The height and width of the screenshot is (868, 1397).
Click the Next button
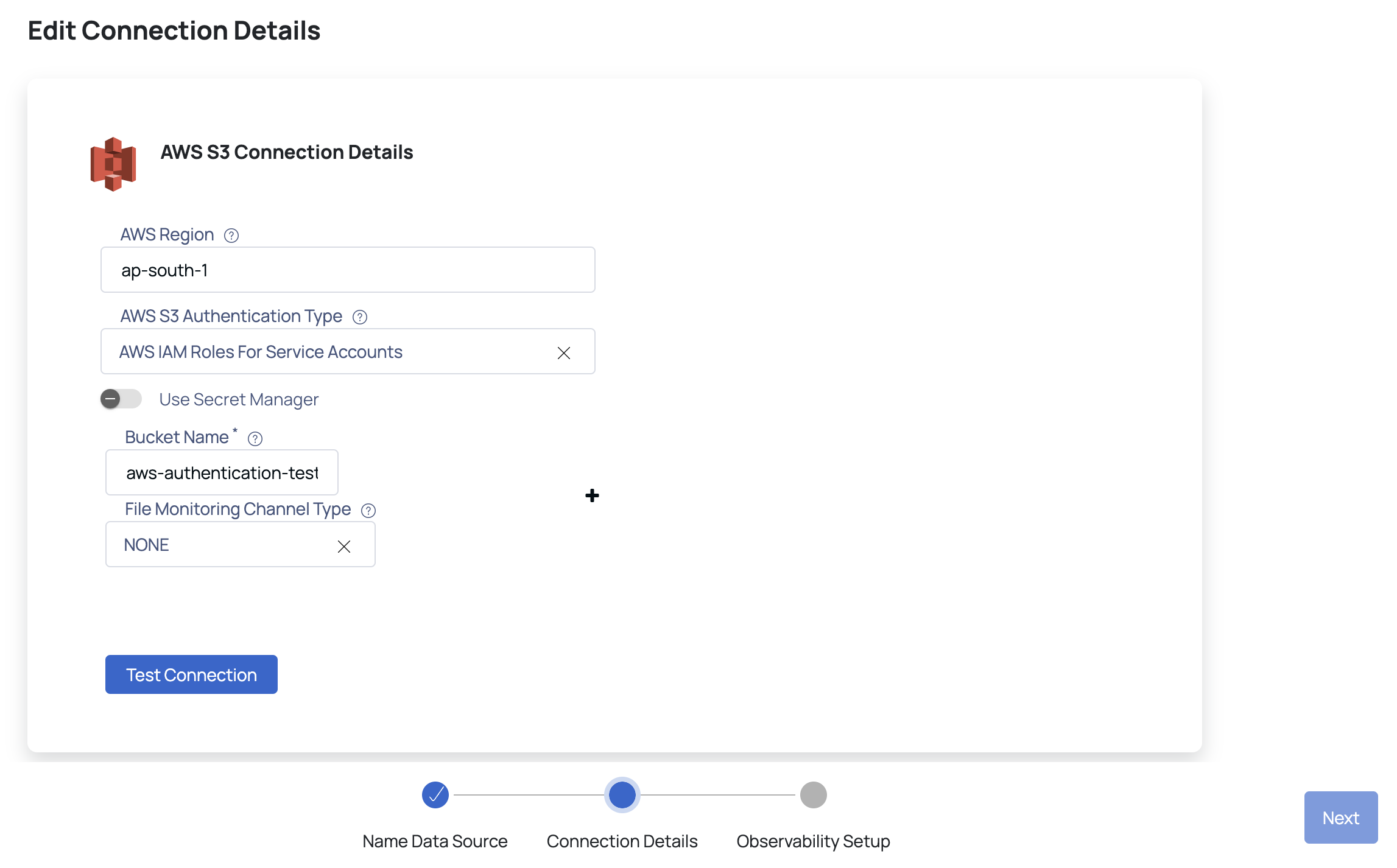(x=1340, y=817)
